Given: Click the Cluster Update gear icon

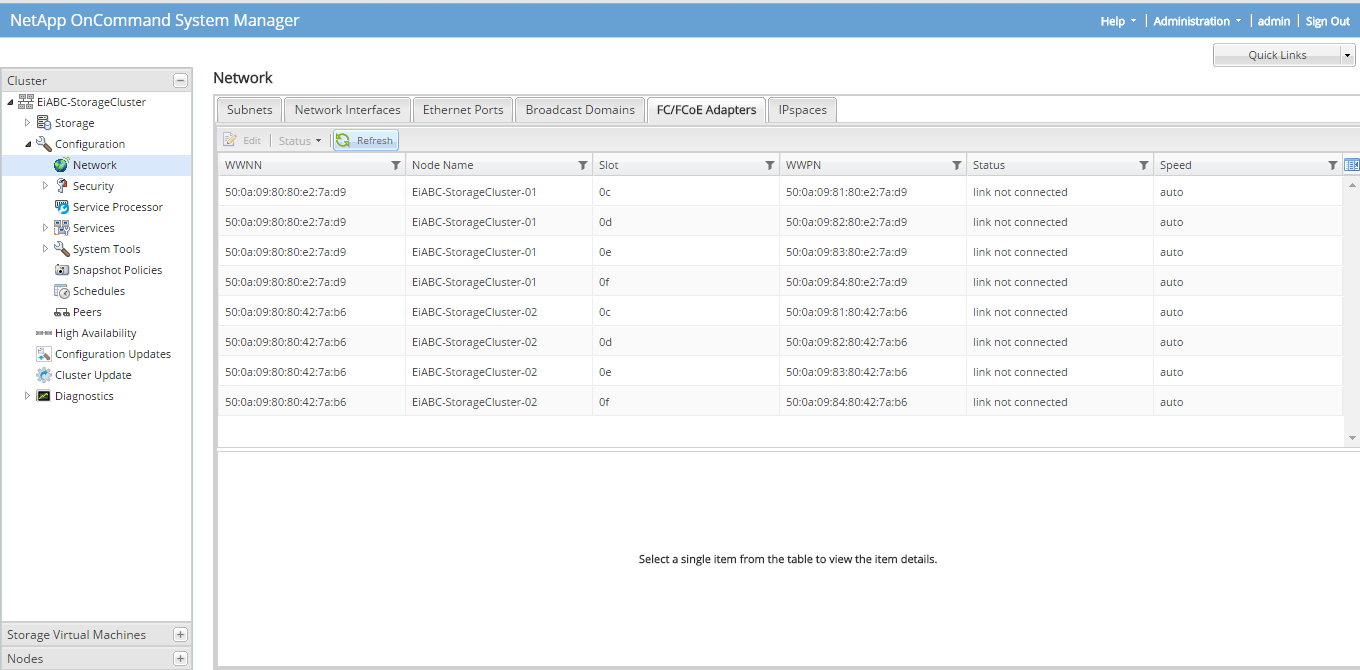Looking at the screenshot, I should click(x=44, y=375).
